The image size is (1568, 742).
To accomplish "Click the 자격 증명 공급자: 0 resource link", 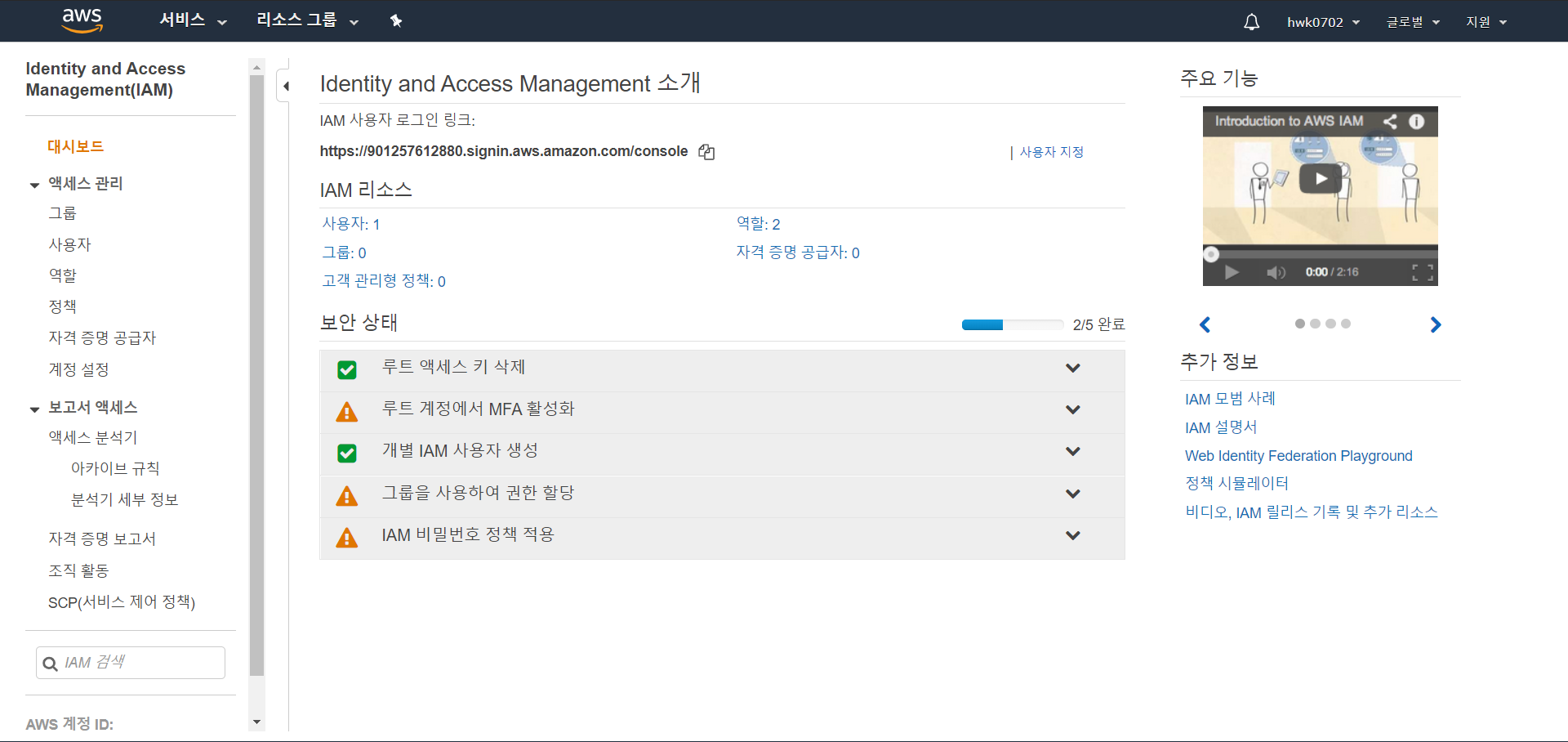I will (x=798, y=253).
